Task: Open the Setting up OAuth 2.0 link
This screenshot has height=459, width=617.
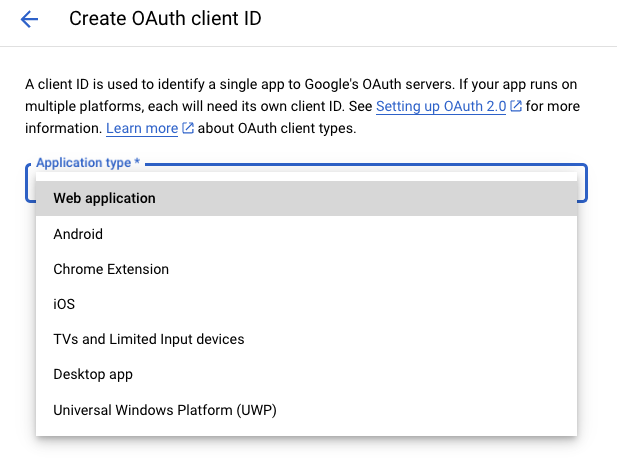Action: point(441,106)
